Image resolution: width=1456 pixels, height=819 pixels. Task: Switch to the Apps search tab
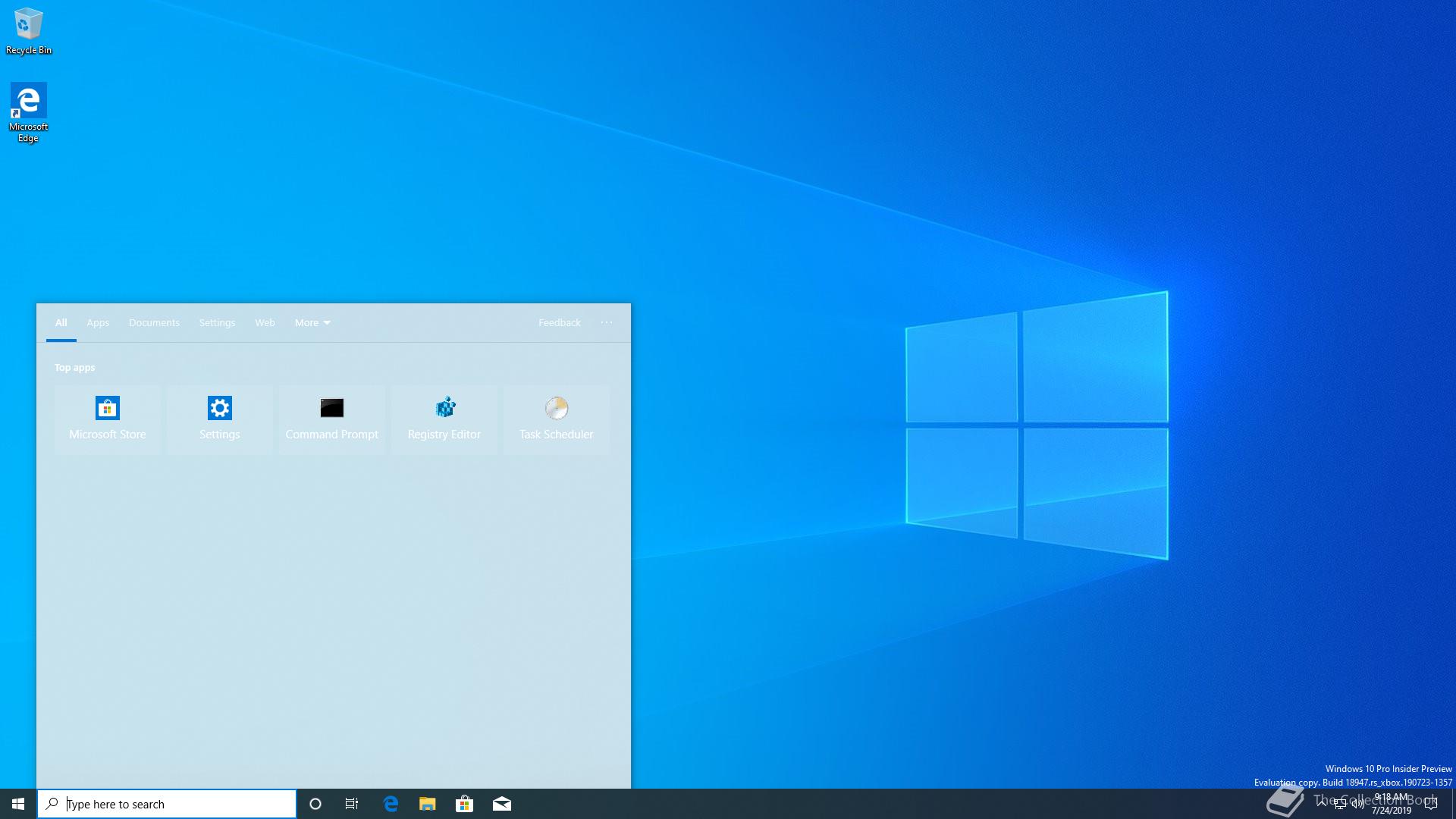[x=98, y=323]
